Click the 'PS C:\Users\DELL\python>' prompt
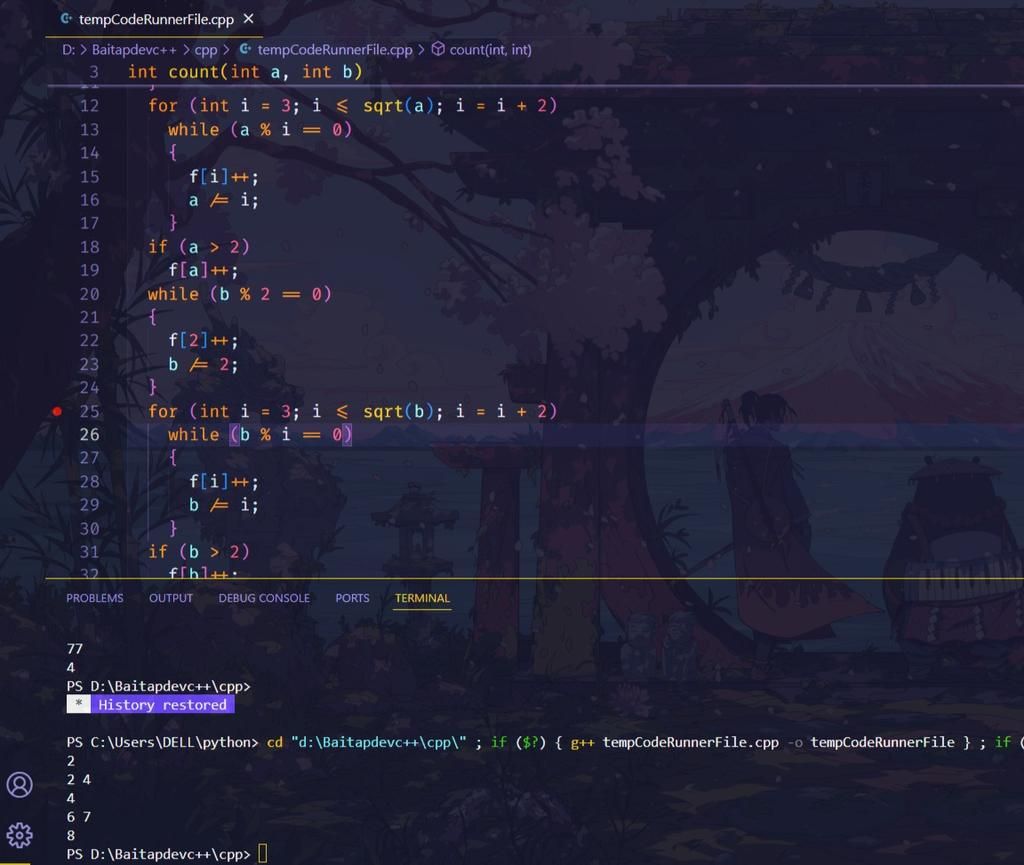This screenshot has width=1024, height=865. [162, 742]
